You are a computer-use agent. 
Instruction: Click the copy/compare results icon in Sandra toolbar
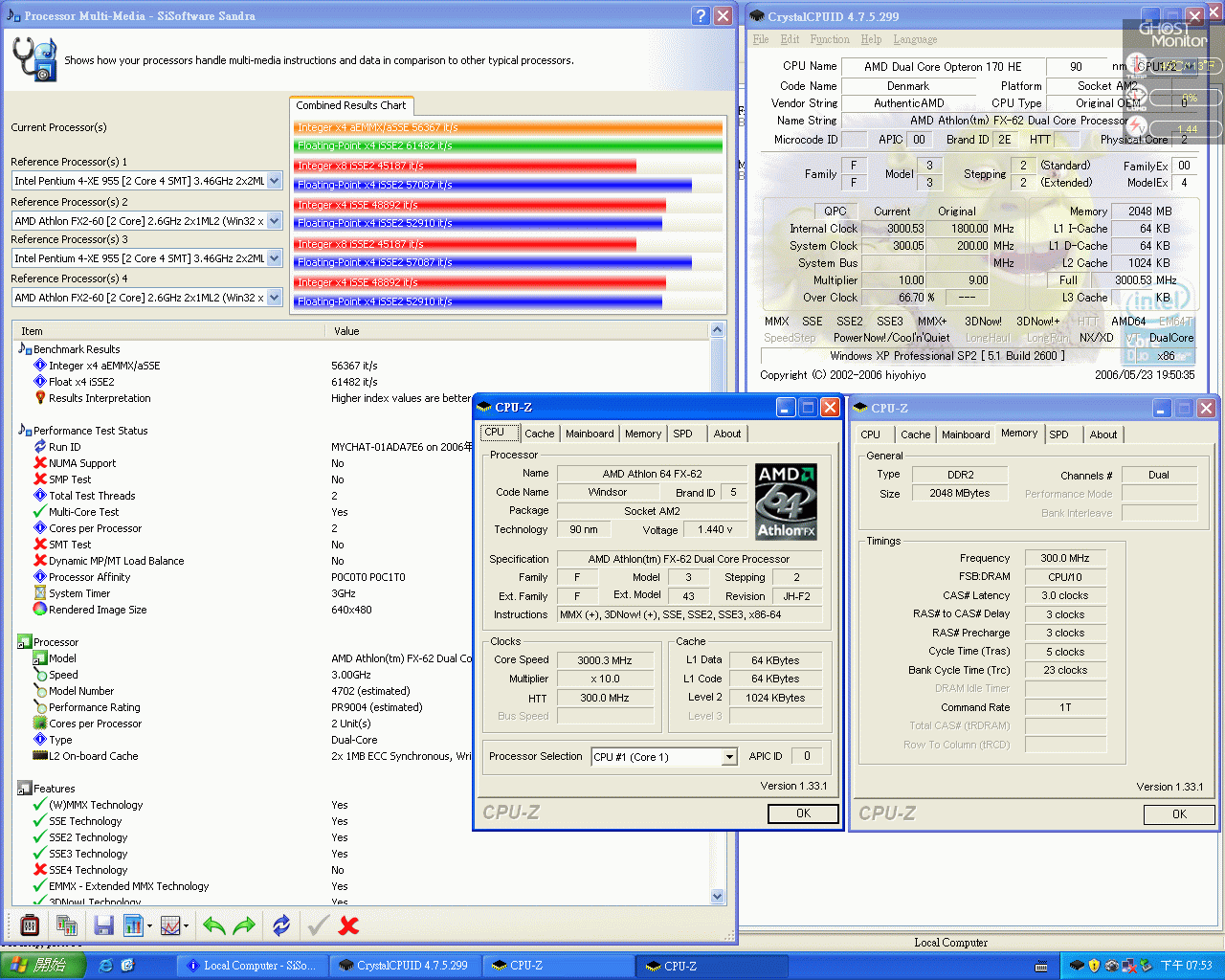[x=66, y=925]
